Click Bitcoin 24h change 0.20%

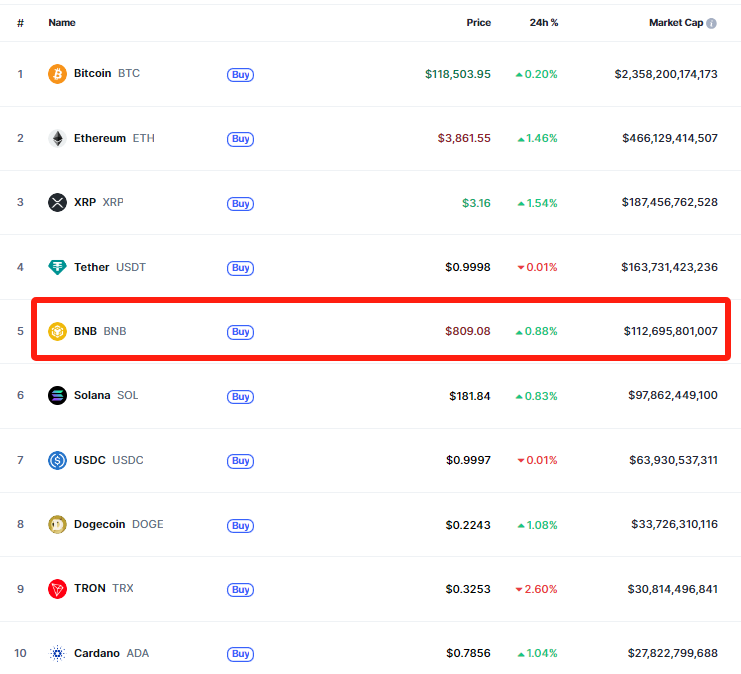tap(536, 74)
